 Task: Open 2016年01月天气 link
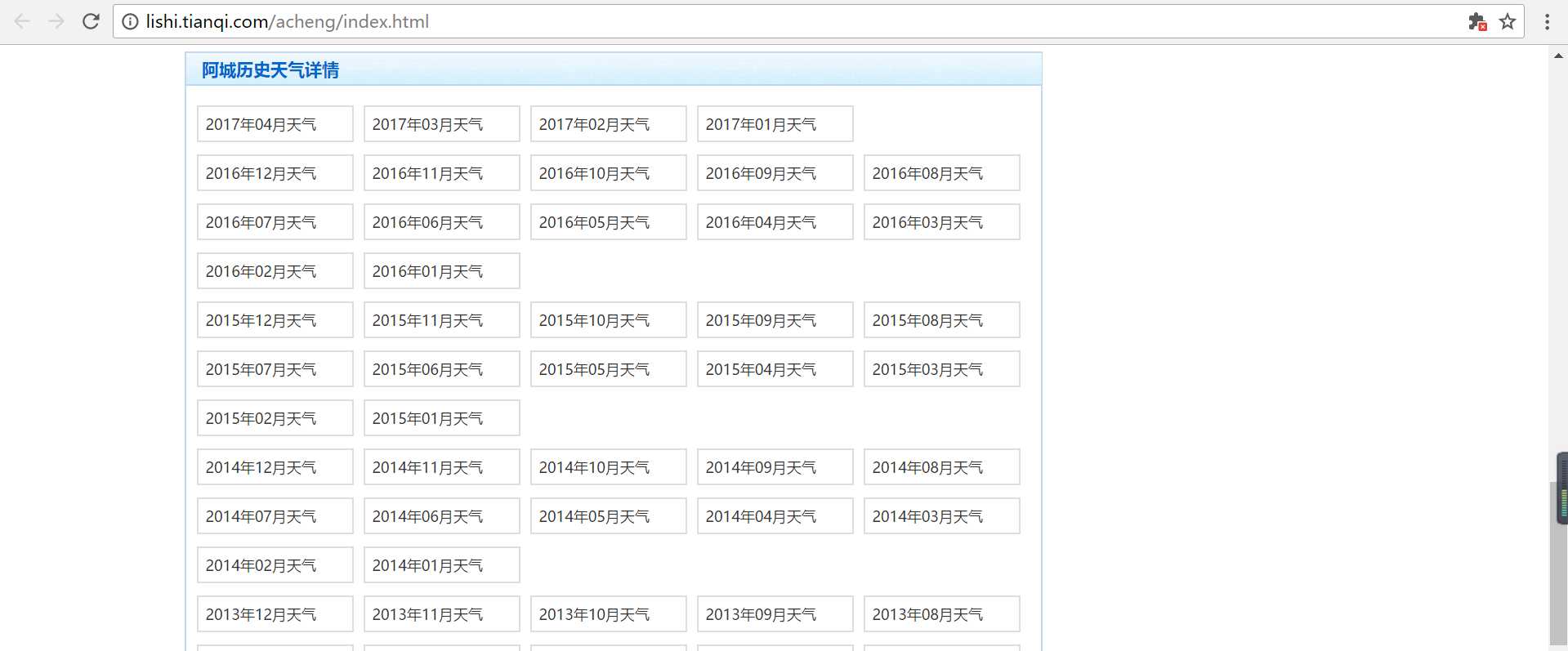442,271
